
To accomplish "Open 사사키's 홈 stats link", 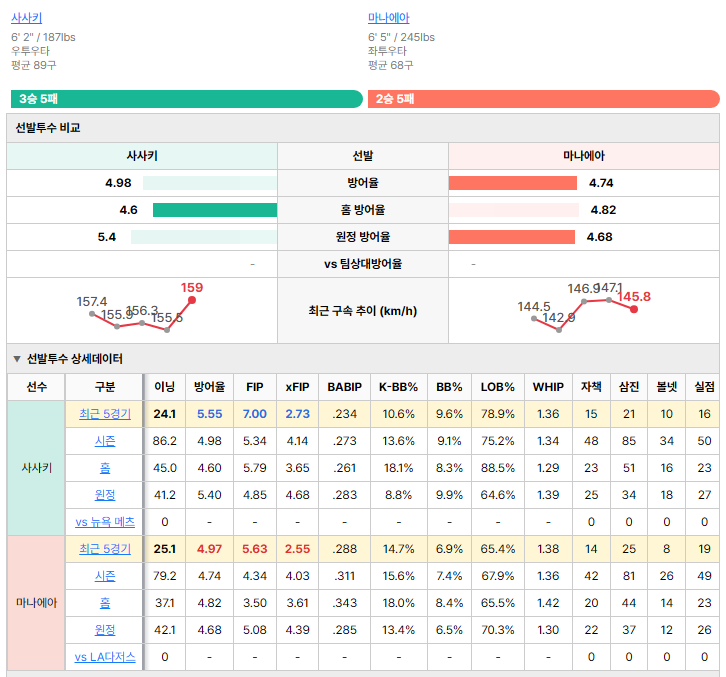I will tap(105, 468).
